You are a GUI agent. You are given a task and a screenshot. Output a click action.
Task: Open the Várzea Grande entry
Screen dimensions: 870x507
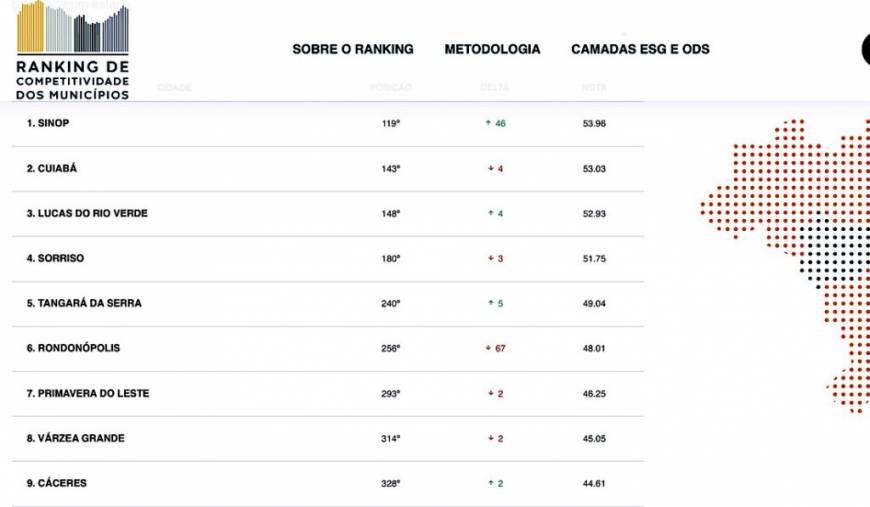click(x=328, y=438)
